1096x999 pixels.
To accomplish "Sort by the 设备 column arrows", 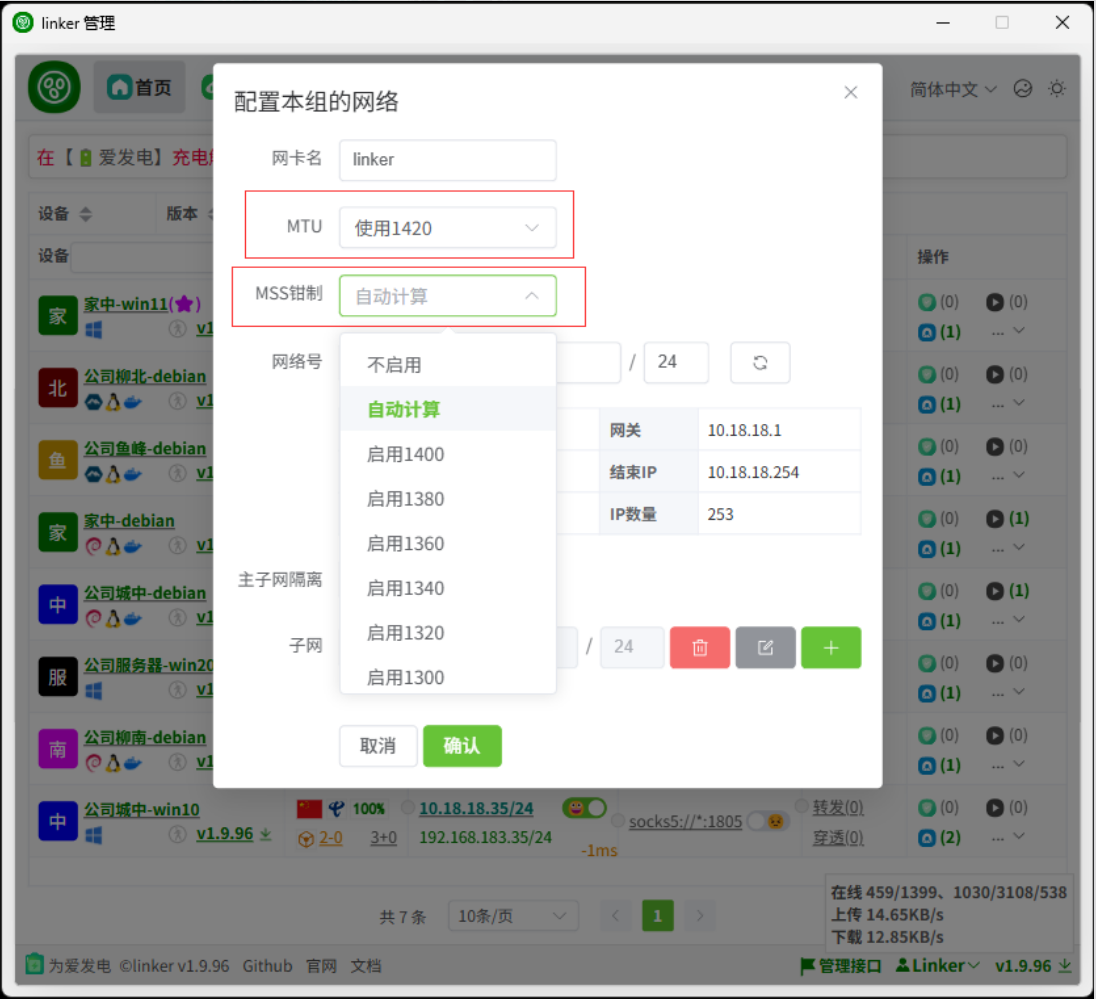I will point(86,214).
